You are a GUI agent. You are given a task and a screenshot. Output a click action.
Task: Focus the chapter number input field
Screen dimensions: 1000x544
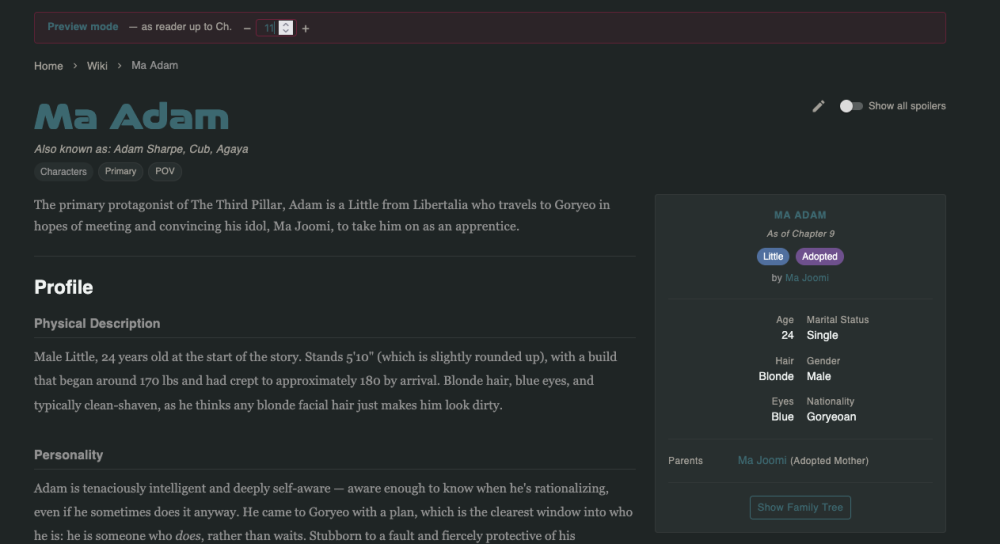pos(275,28)
